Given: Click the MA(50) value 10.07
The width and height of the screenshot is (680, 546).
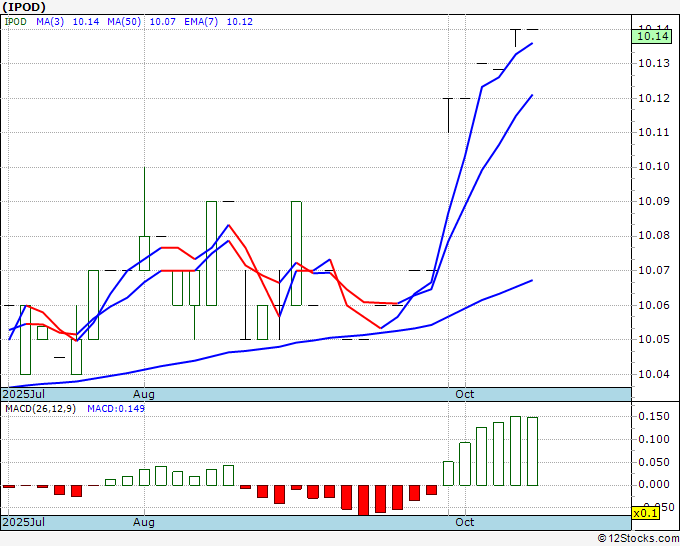Looking at the screenshot, I should (x=162, y=22).
